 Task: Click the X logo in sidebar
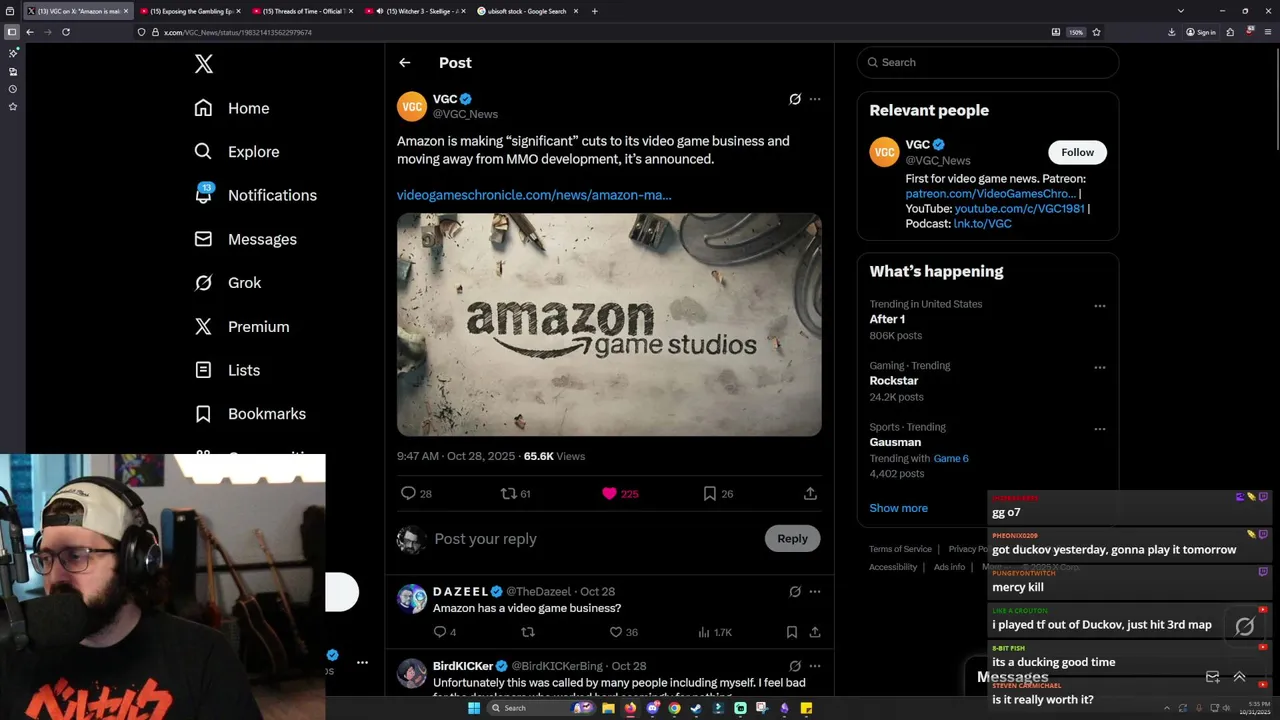[203, 64]
